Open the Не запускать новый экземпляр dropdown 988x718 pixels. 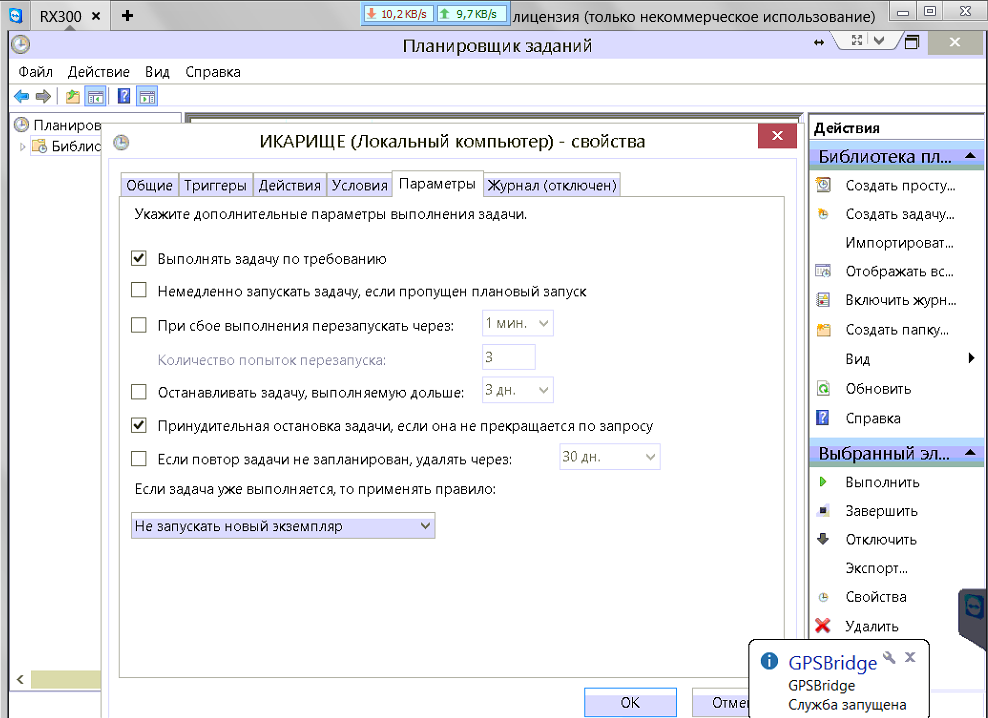pos(283,526)
